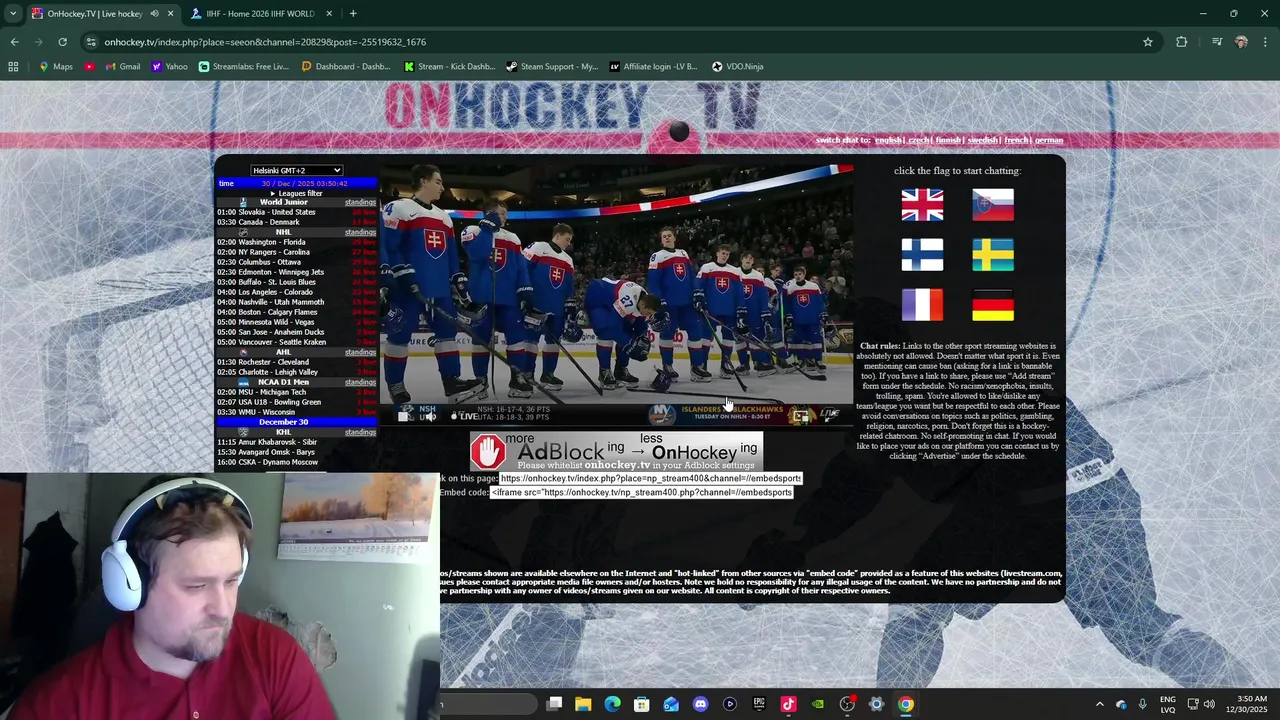Click the France flag to chat
Image resolution: width=1280 pixels, height=720 pixels.
click(x=922, y=305)
